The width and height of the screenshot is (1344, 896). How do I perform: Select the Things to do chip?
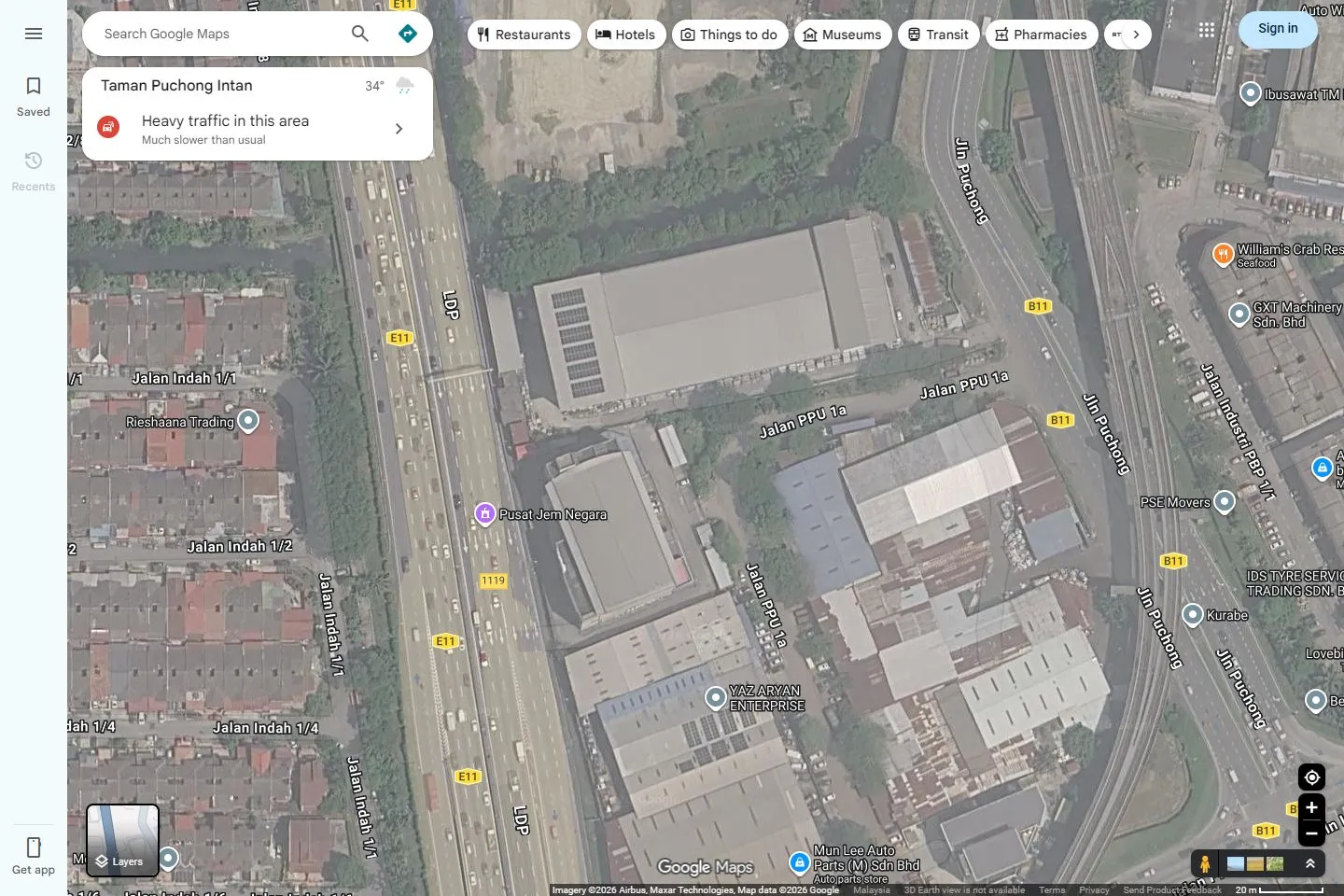[x=730, y=35]
